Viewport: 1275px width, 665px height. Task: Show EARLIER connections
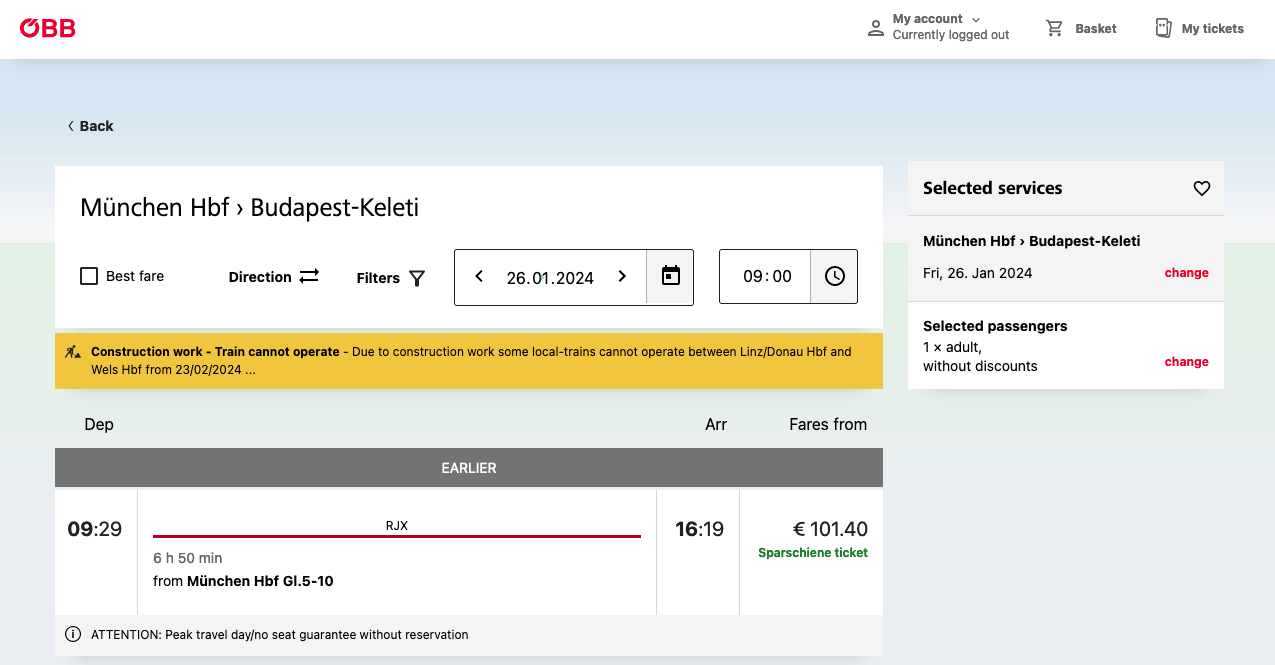tap(468, 468)
